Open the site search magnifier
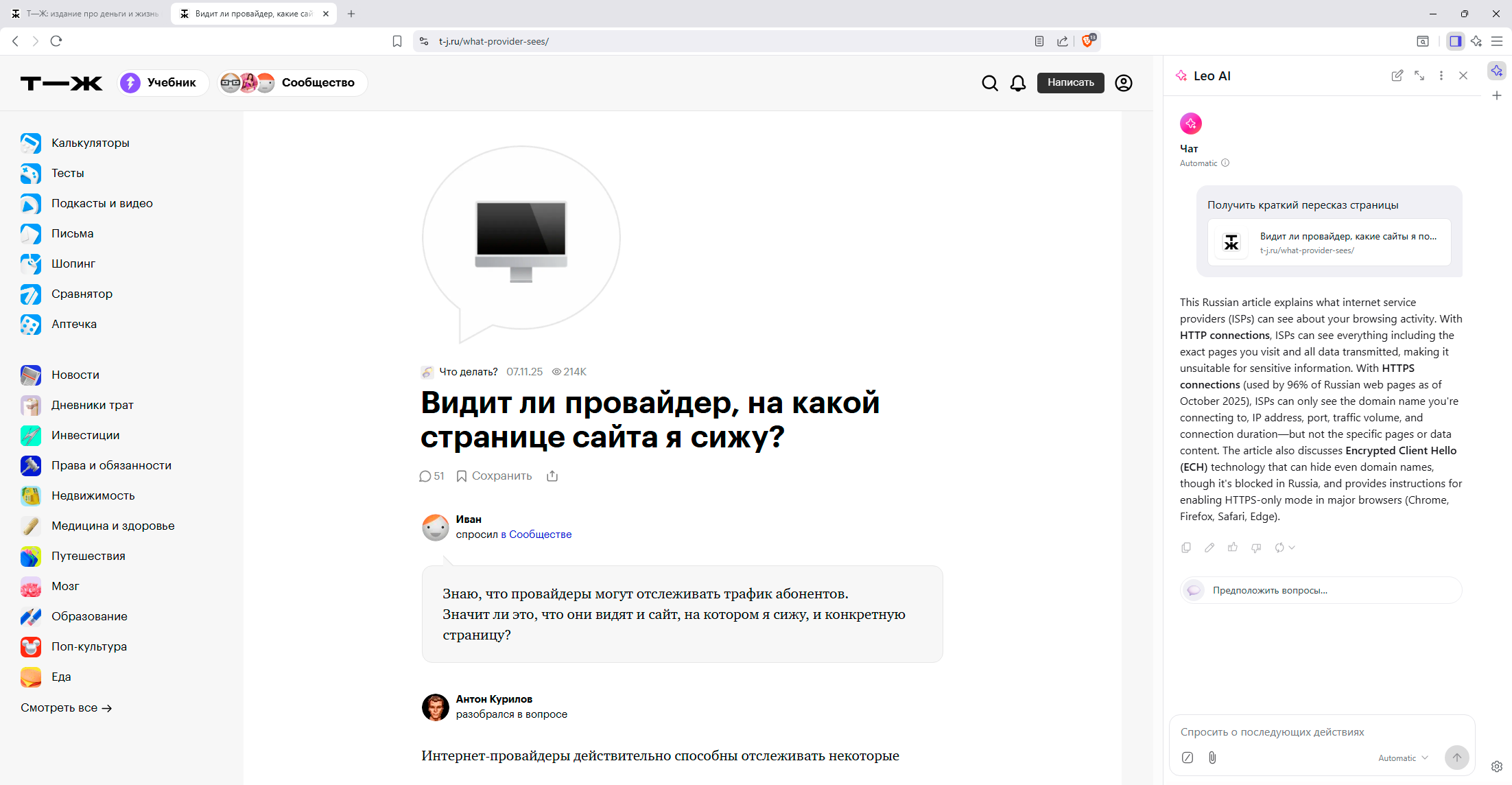1512x785 pixels. 989,83
